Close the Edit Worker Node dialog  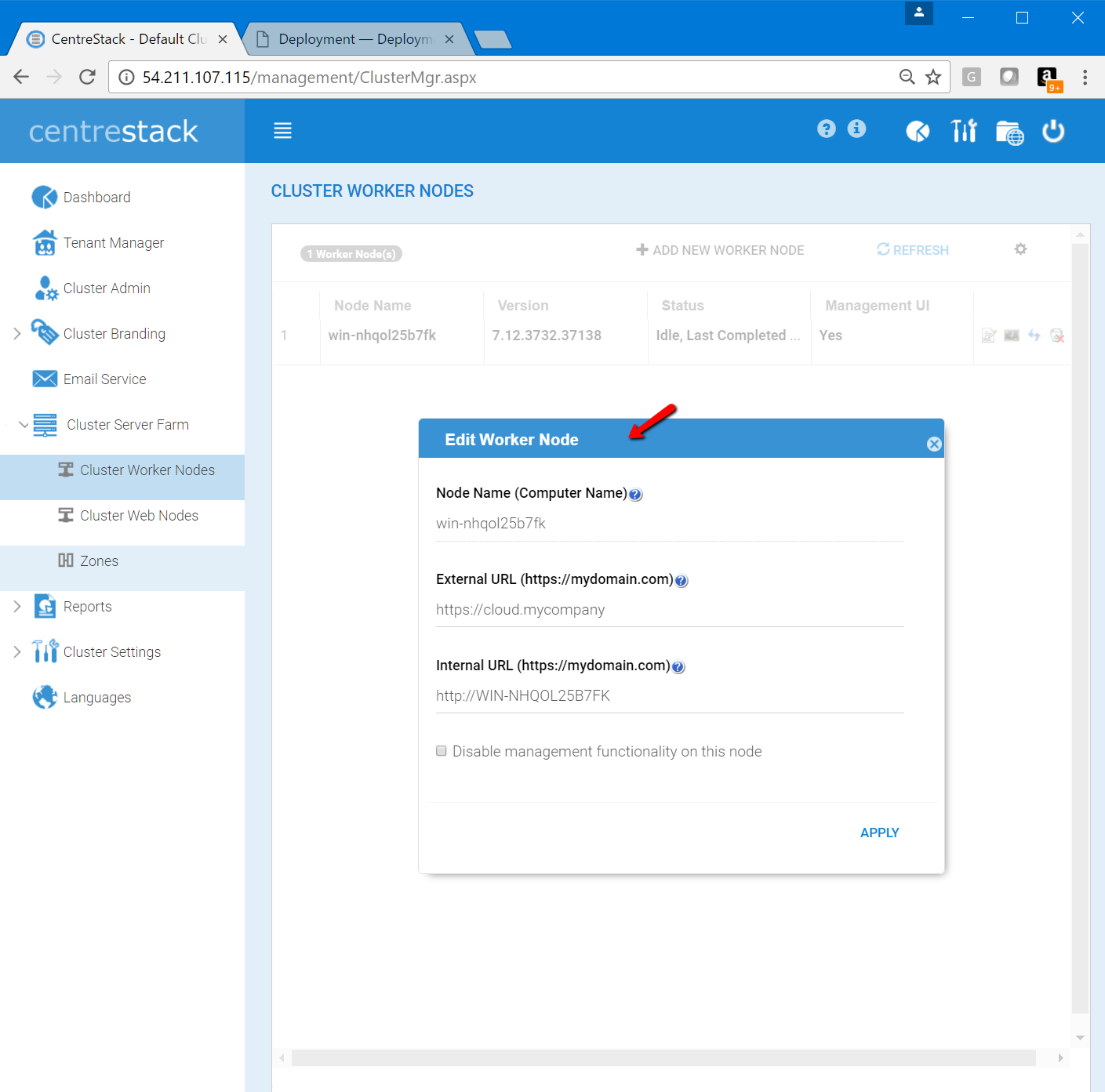[x=934, y=444]
